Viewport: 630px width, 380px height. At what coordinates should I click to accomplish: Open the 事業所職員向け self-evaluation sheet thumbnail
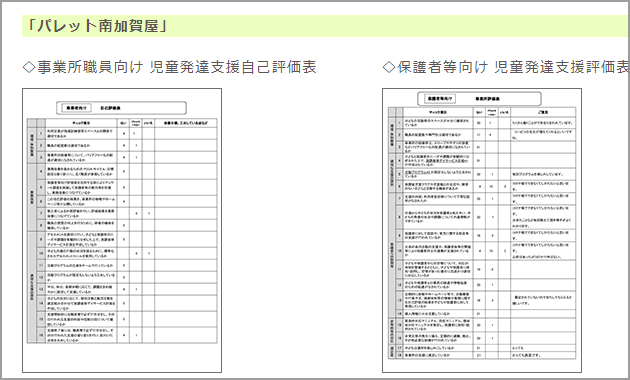point(122,230)
